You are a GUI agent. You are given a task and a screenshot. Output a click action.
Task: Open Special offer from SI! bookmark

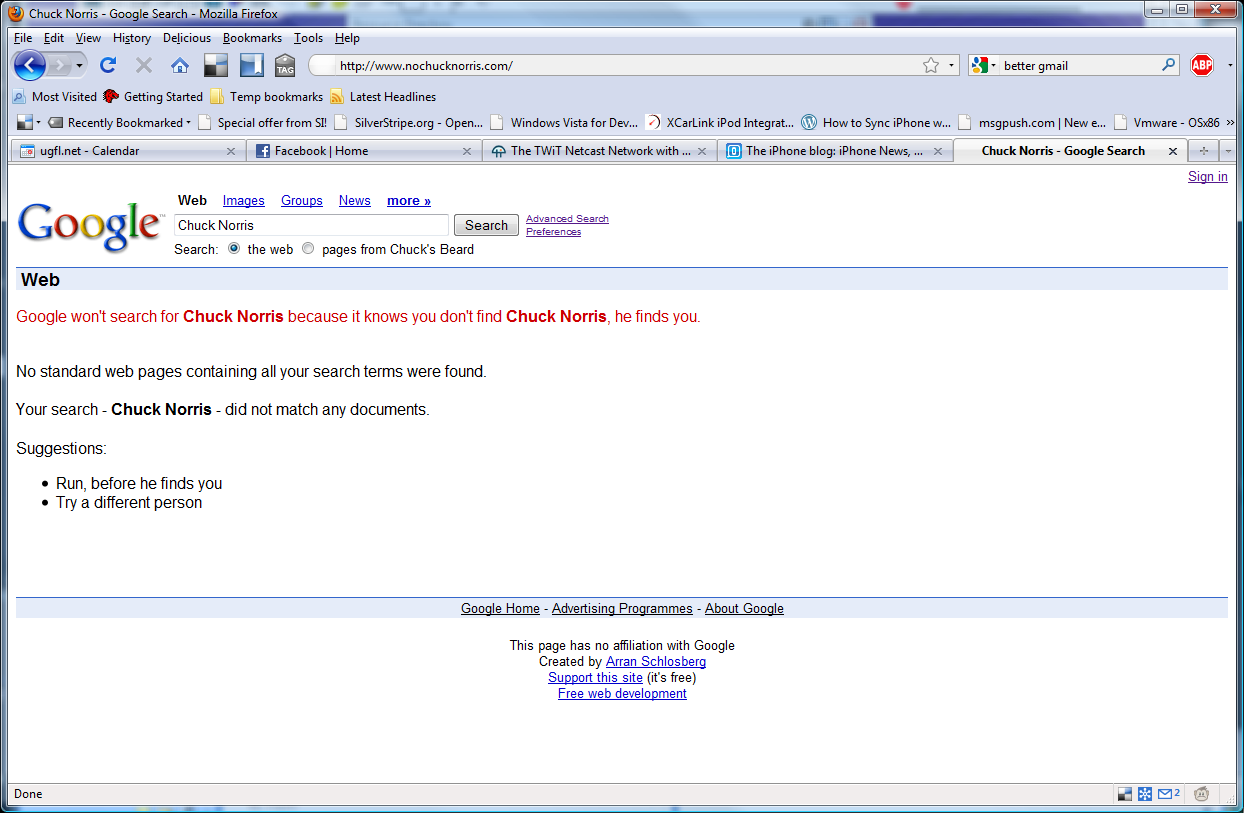[x=263, y=123]
